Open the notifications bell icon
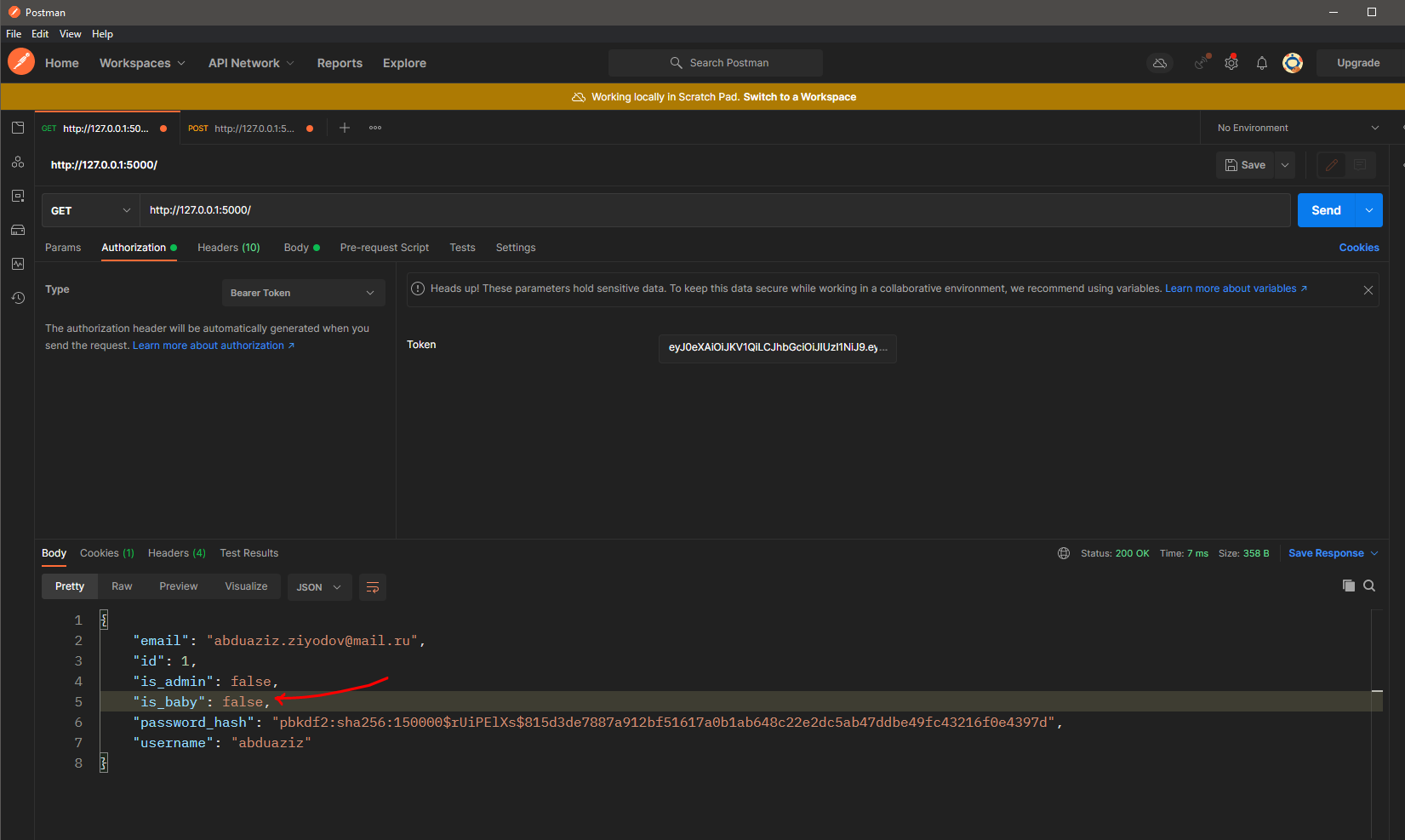The image size is (1405, 840). (1262, 63)
